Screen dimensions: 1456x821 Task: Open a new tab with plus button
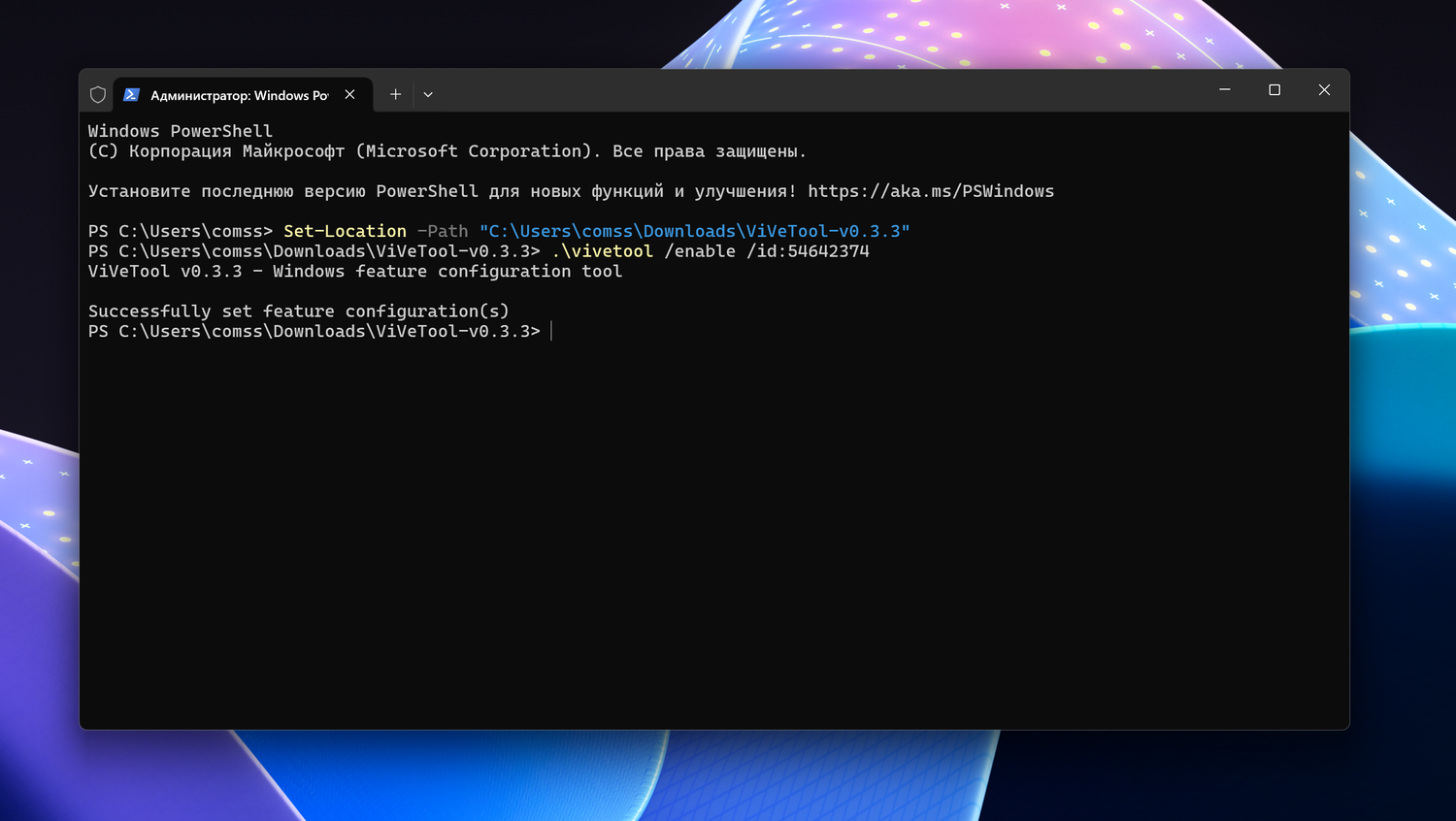395,94
